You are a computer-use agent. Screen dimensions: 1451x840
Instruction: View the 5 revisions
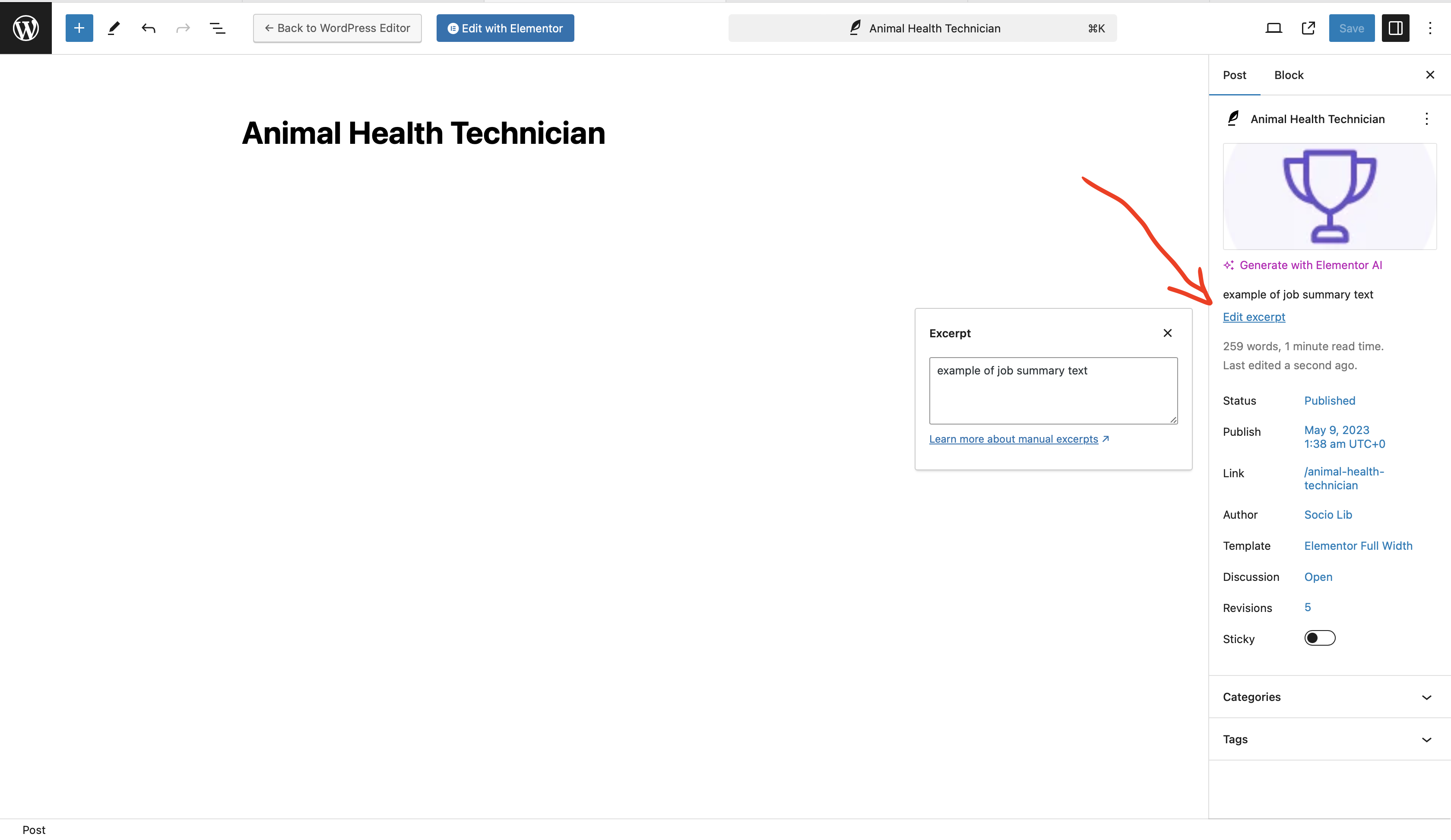[x=1307, y=607]
